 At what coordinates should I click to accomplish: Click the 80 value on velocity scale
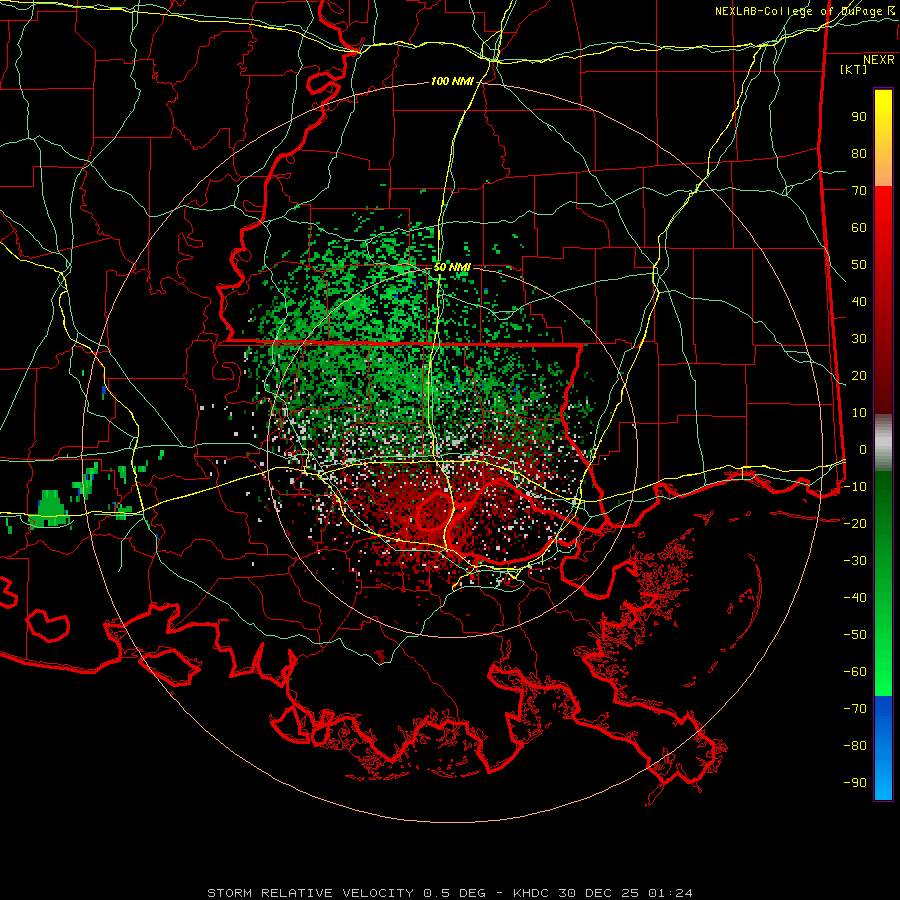[x=859, y=154]
